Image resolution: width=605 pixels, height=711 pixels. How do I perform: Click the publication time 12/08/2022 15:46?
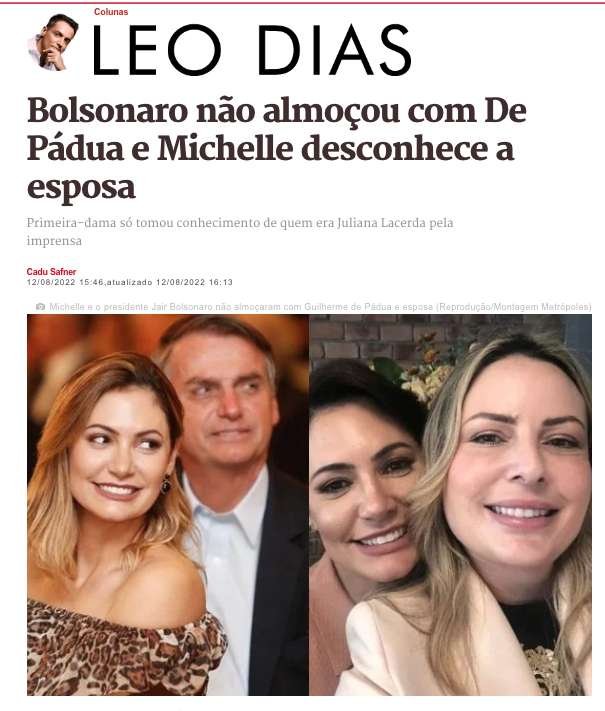(65, 282)
